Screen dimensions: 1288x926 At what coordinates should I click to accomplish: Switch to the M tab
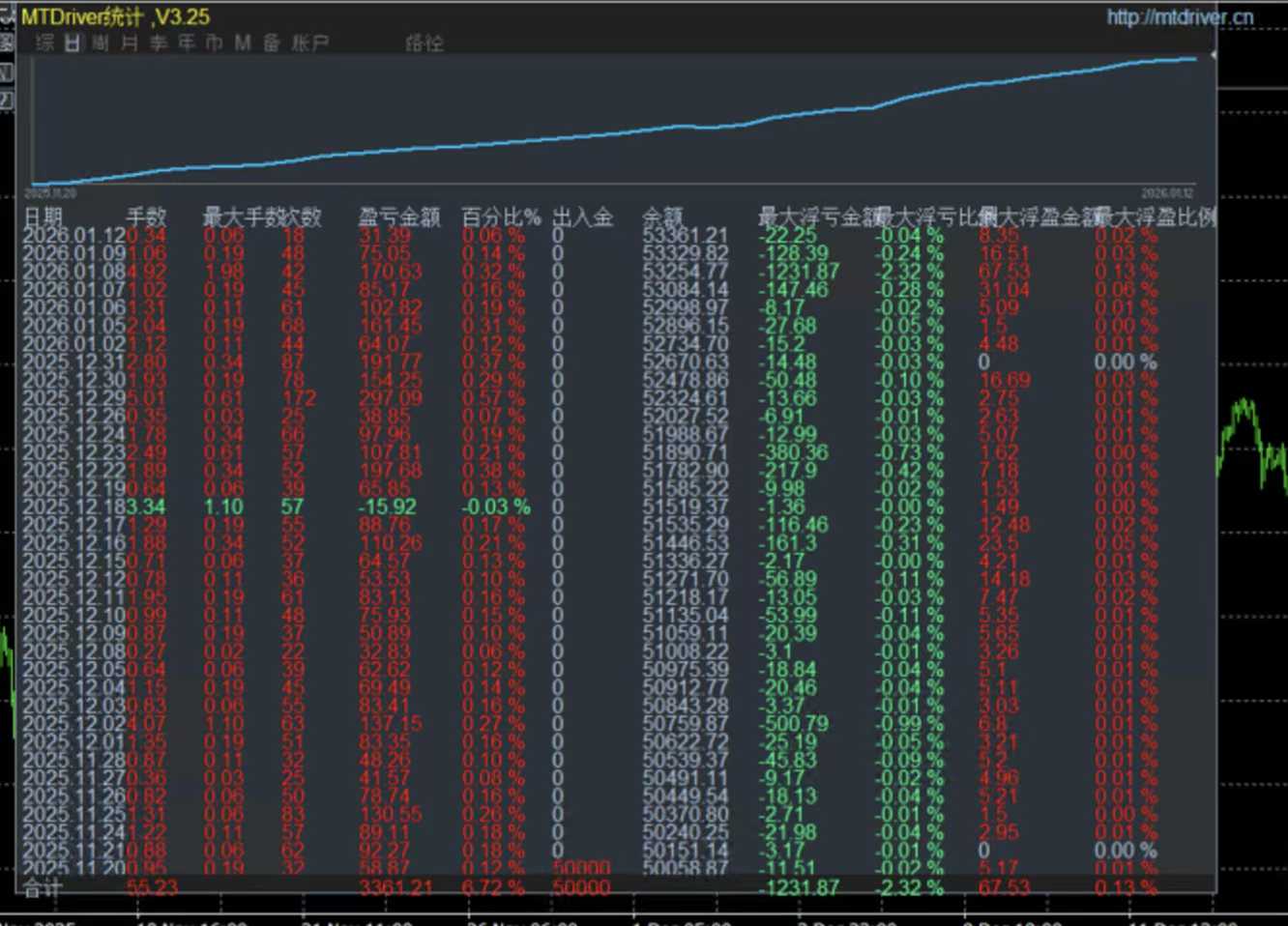243,43
